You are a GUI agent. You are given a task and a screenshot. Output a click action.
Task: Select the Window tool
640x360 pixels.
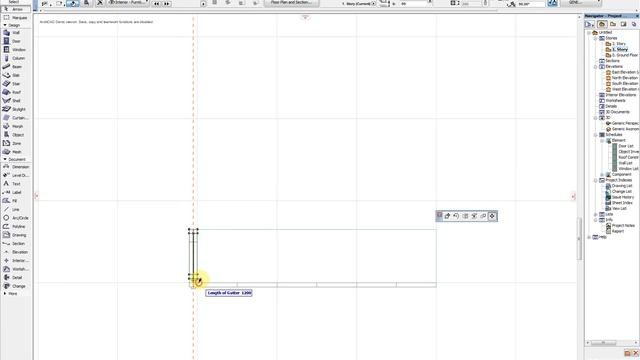point(16,50)
